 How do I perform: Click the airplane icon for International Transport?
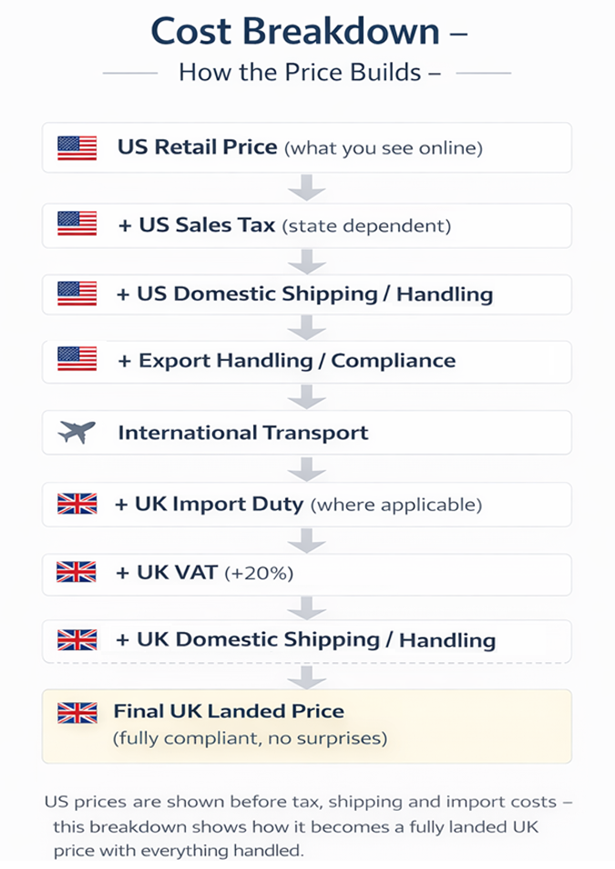(77, 433)
